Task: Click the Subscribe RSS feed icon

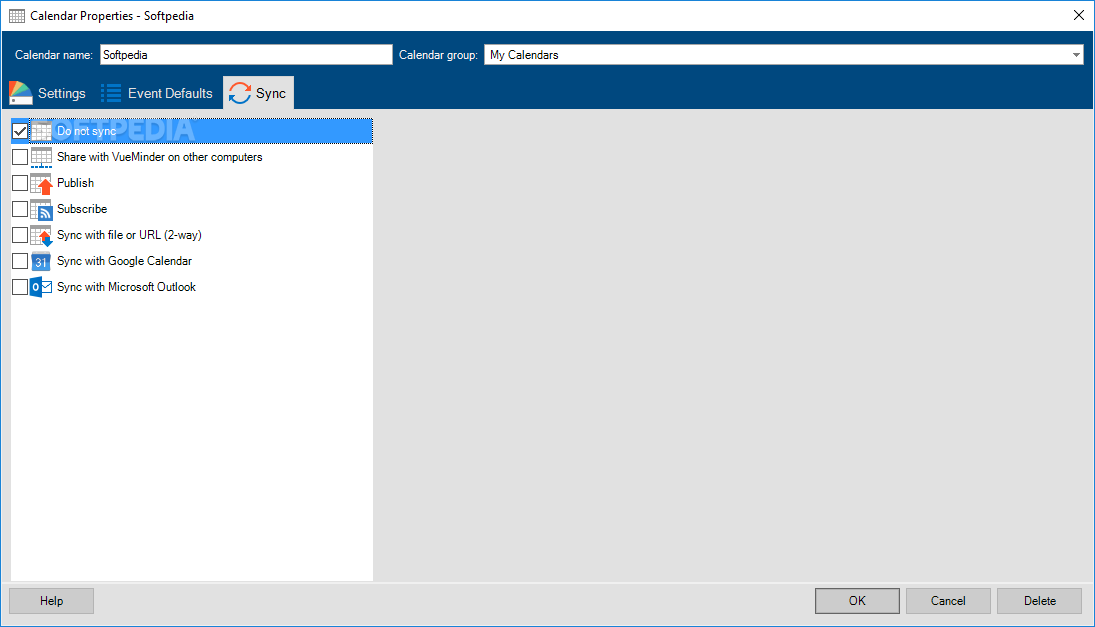Action: 41,209
